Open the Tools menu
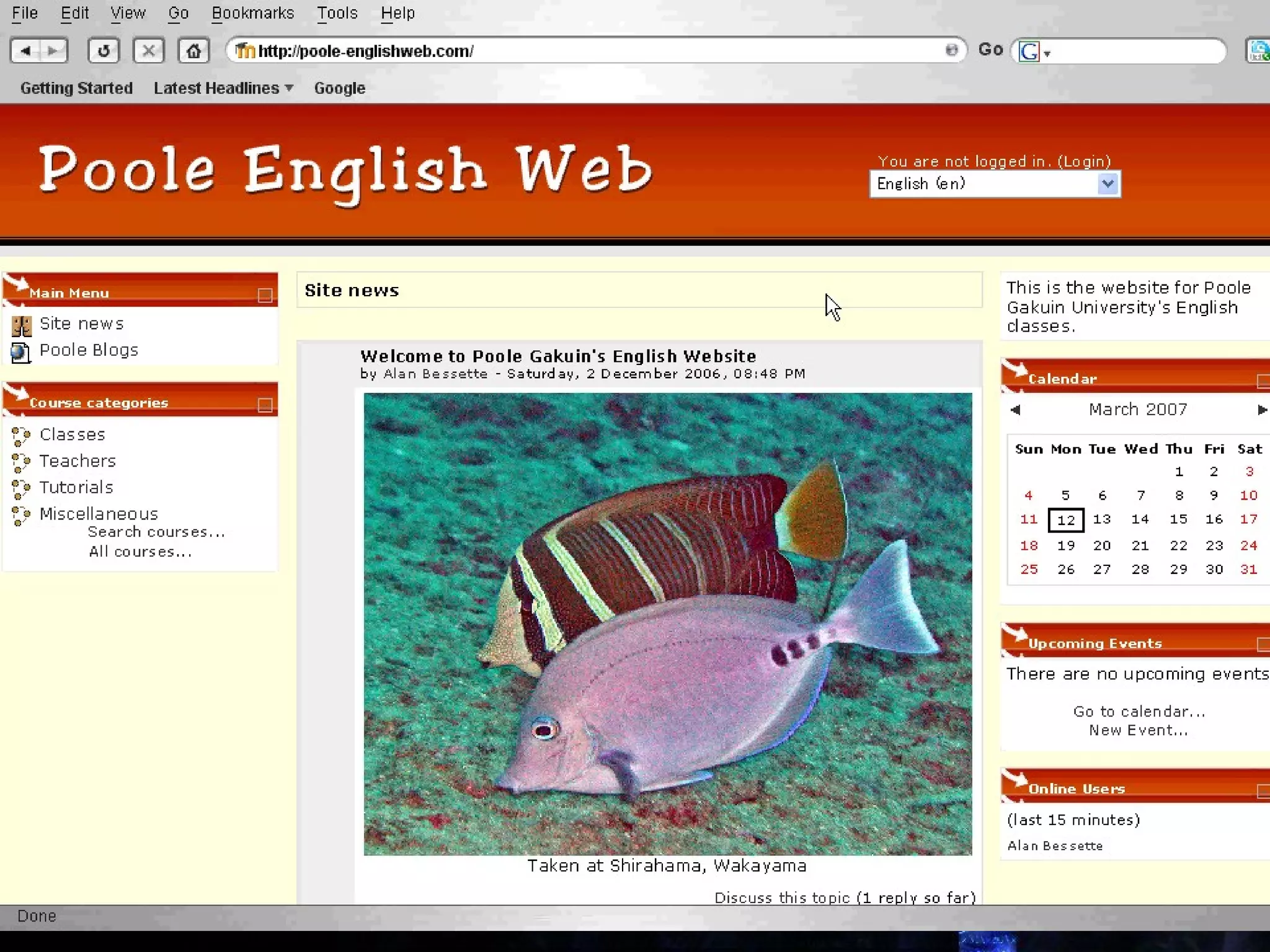Screen dimensions: 1270x952 tap(337, 13)
